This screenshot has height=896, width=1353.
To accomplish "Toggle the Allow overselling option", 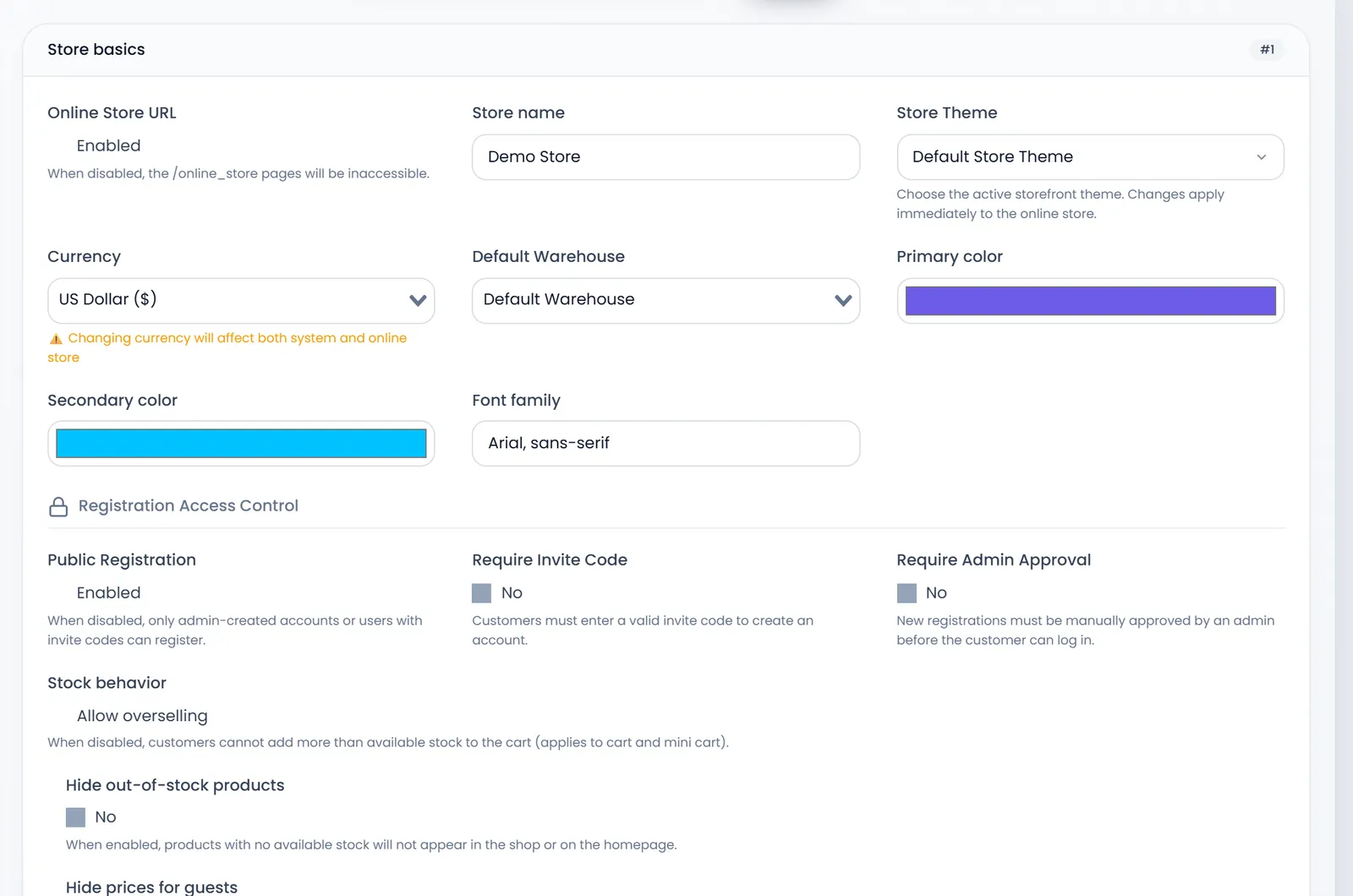I will 142,716.
